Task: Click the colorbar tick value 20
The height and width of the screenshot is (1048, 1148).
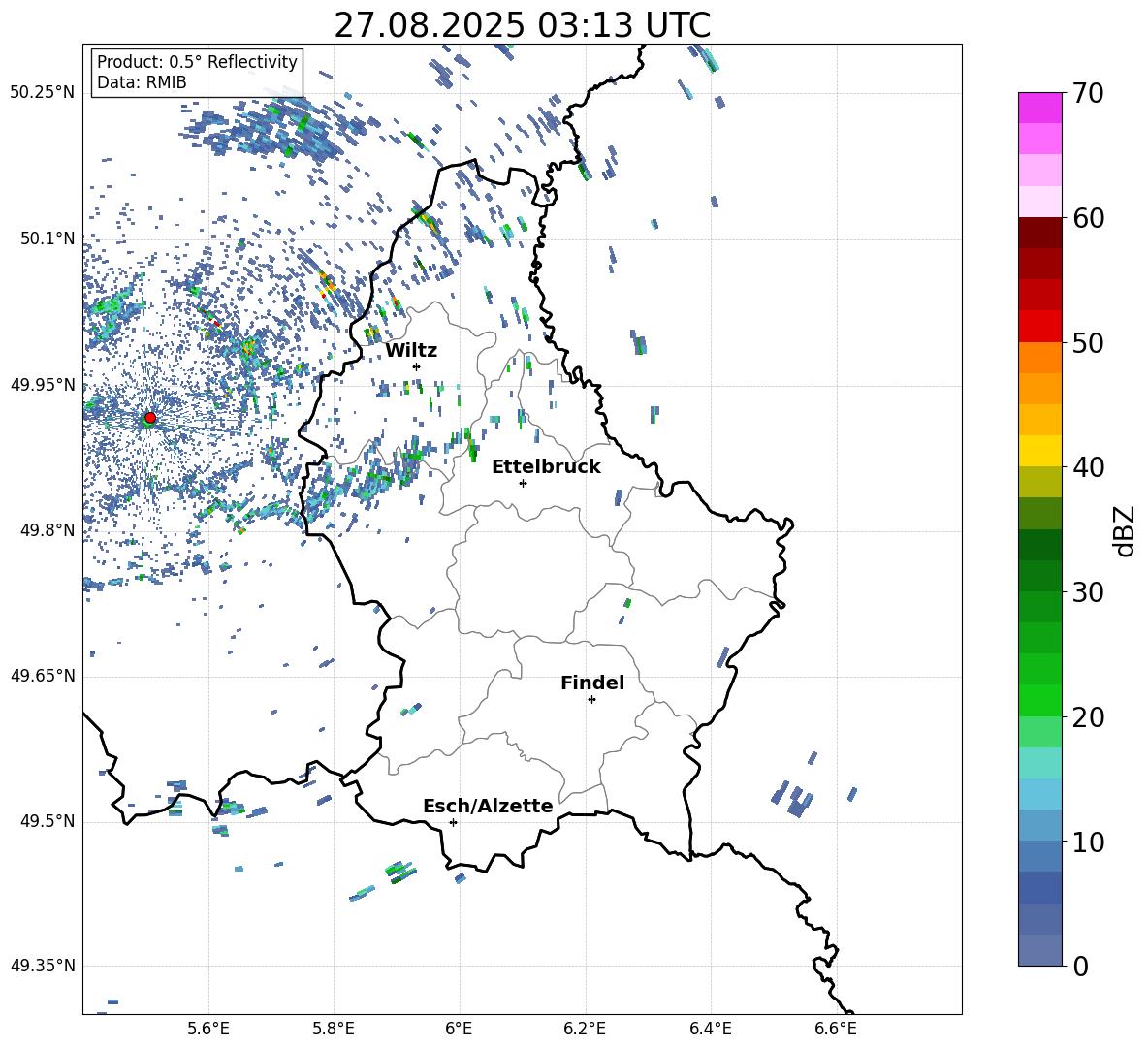Action: 1088,717
